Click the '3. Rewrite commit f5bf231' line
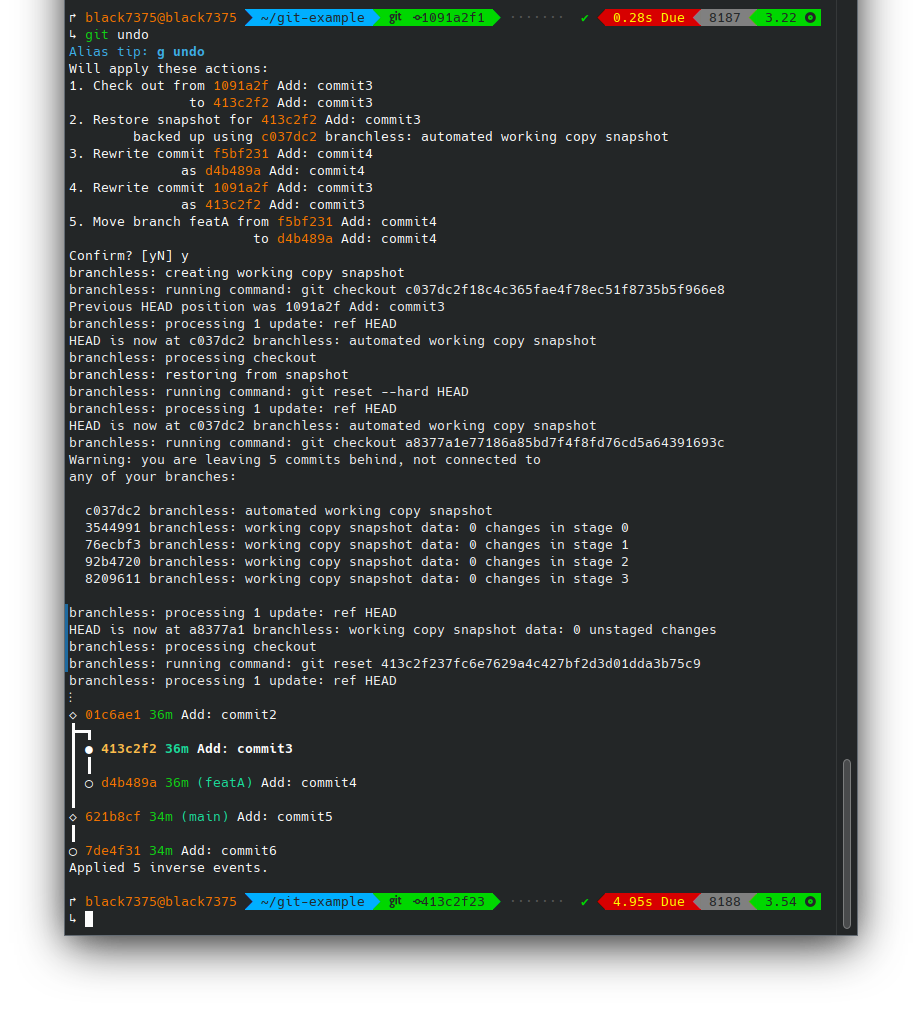 [221, 154]
